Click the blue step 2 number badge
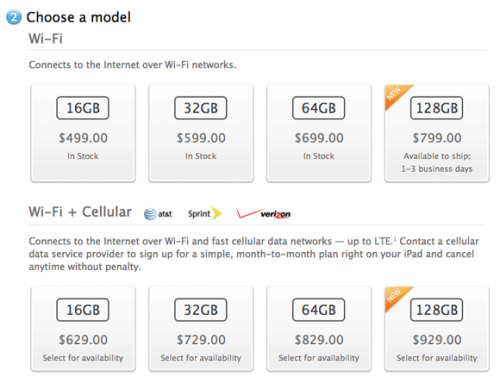Screen dimensions: 500x381 click(14, 17)
